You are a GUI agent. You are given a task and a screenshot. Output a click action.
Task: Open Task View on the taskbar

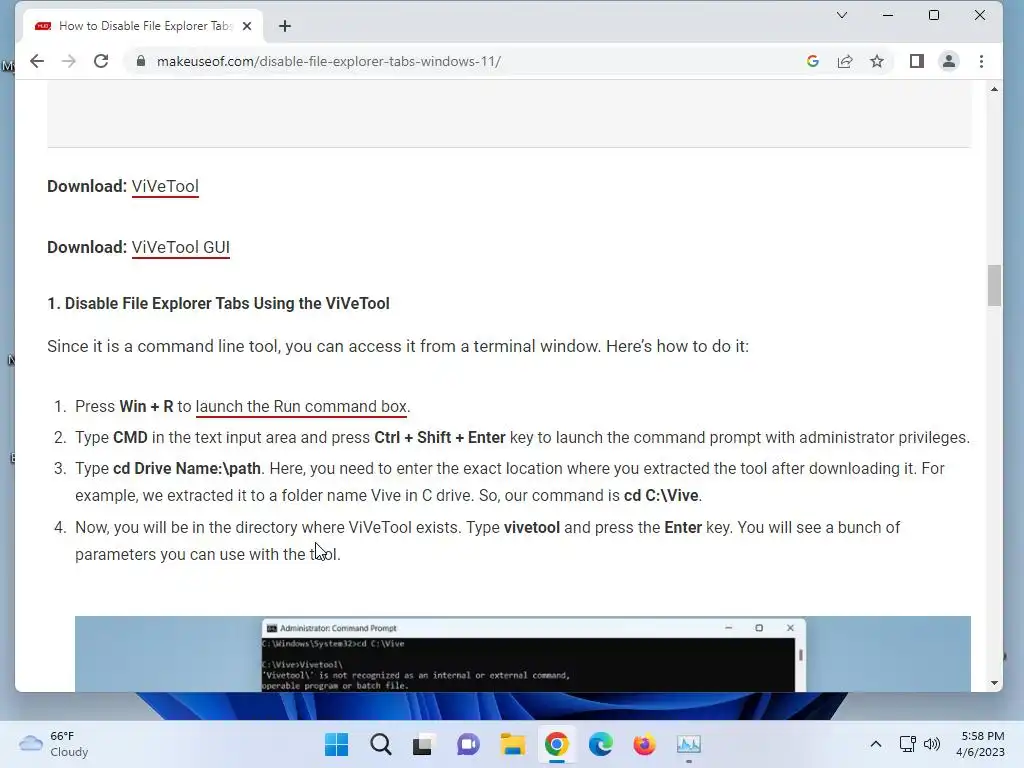(423, 744)
